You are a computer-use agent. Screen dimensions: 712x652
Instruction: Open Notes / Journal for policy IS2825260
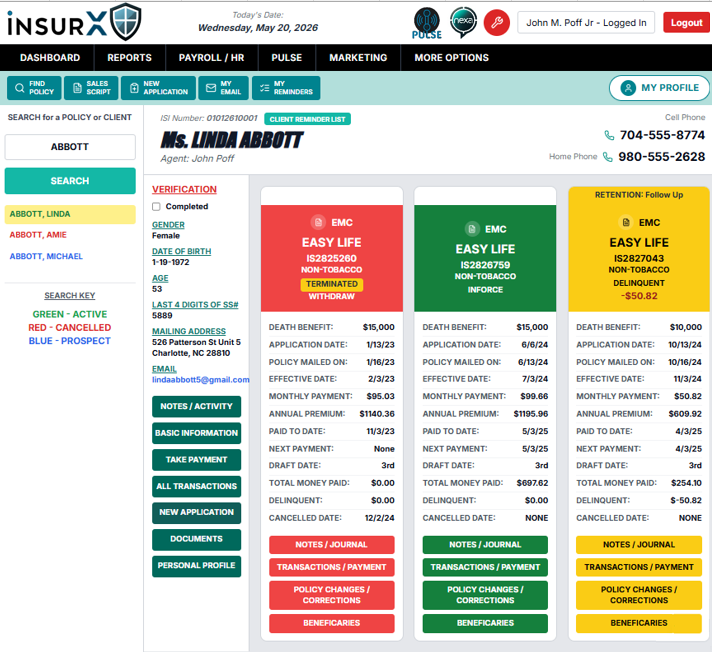331,545
